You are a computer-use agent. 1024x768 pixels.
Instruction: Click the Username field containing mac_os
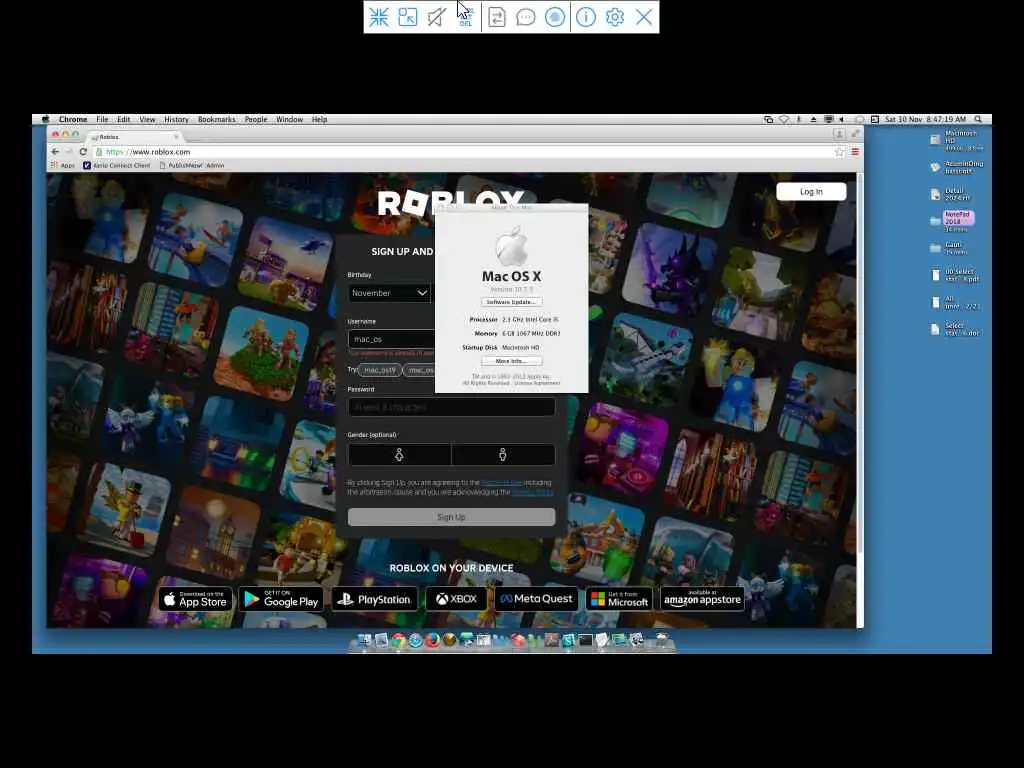392,339
